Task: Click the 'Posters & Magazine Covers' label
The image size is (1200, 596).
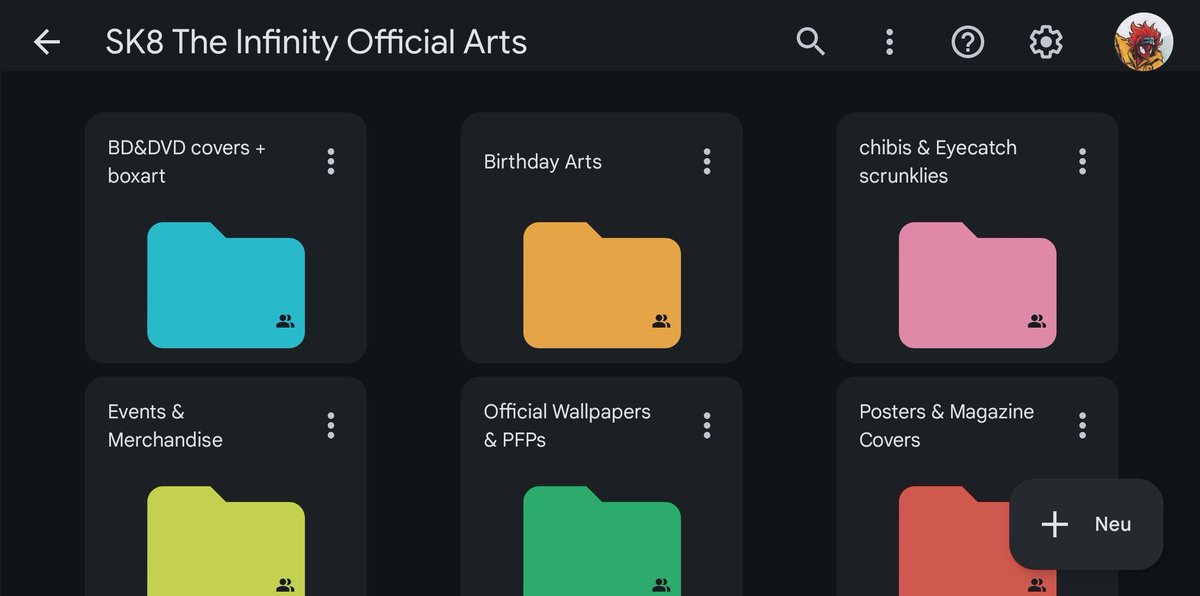Action: [946, 425]
